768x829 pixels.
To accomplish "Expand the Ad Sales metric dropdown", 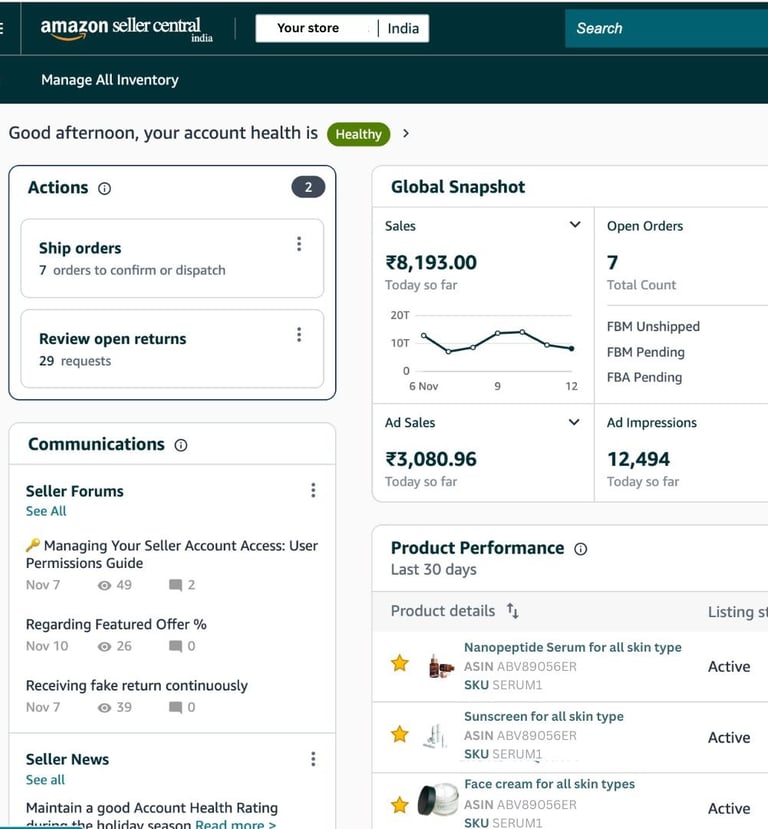I will (x=574, y=422).
